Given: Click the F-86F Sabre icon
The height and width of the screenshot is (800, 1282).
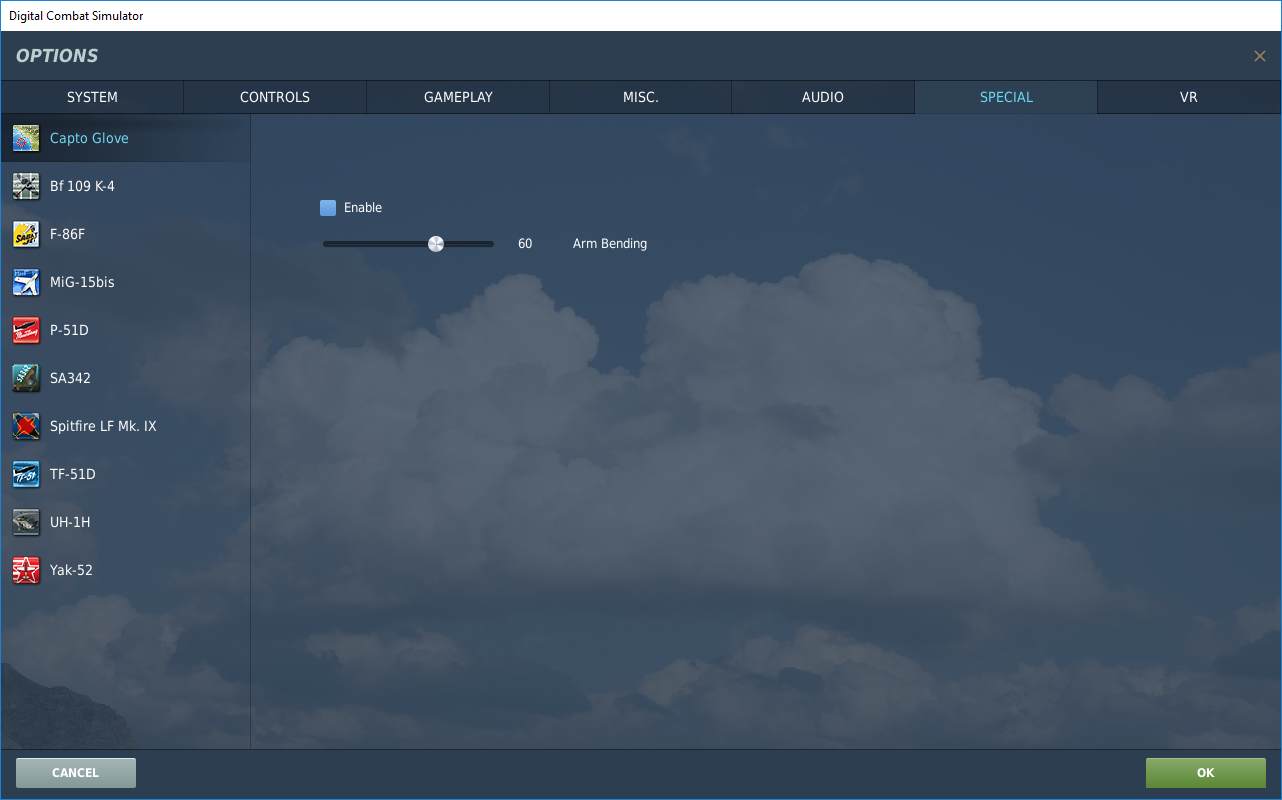Looking at the screenshot, I should coord(26,234).
